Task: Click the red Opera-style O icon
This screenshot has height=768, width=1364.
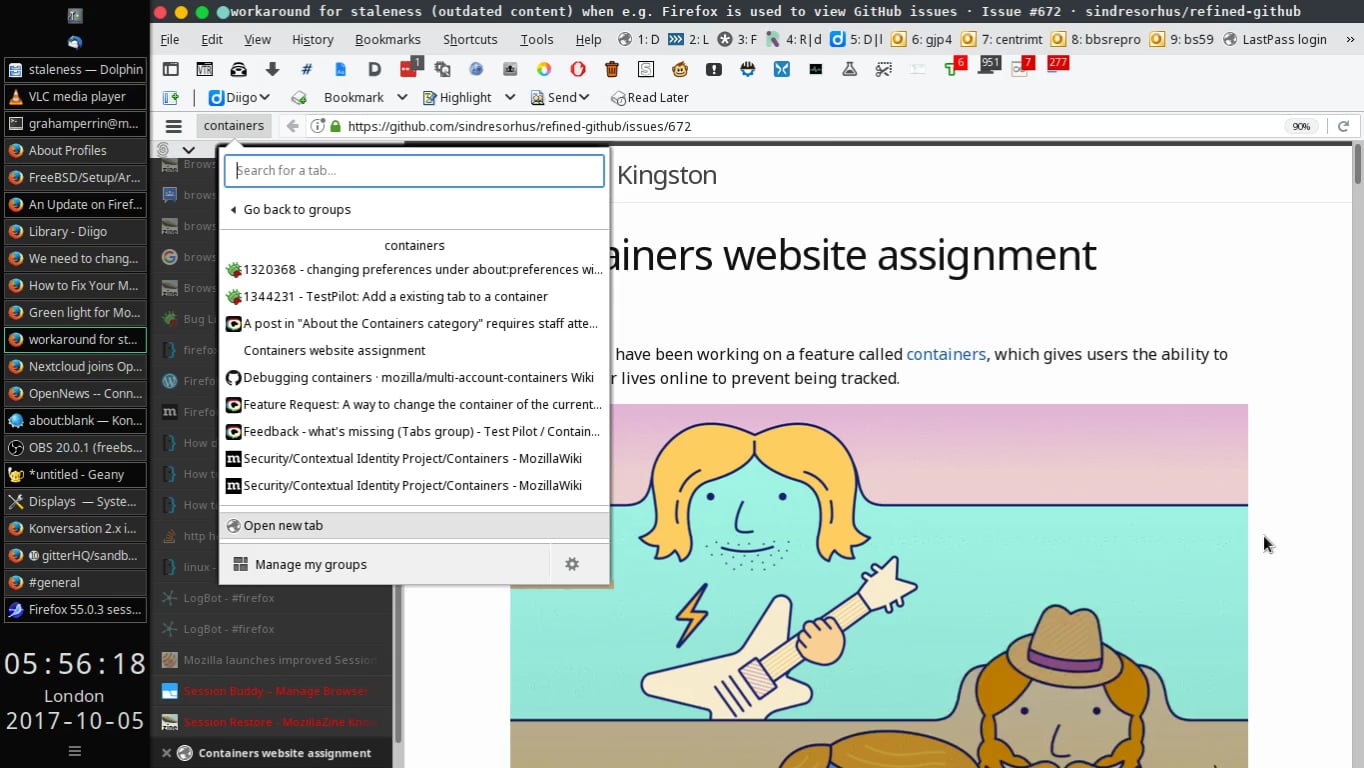Action: coord(578,69)
